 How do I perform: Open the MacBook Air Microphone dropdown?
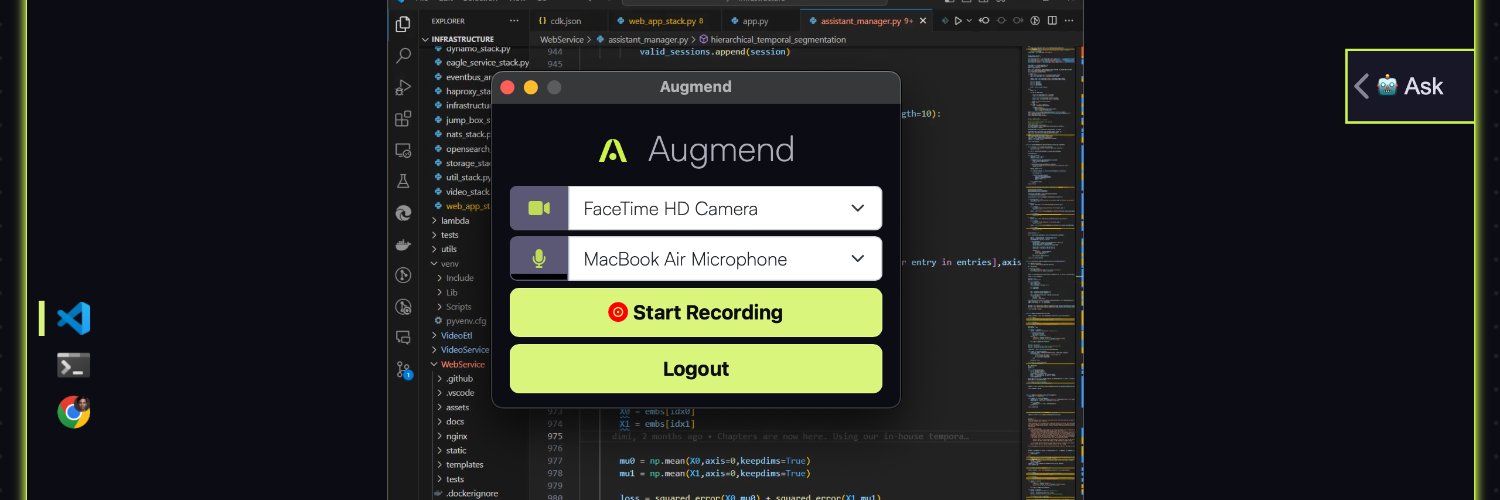pos(725,259)
